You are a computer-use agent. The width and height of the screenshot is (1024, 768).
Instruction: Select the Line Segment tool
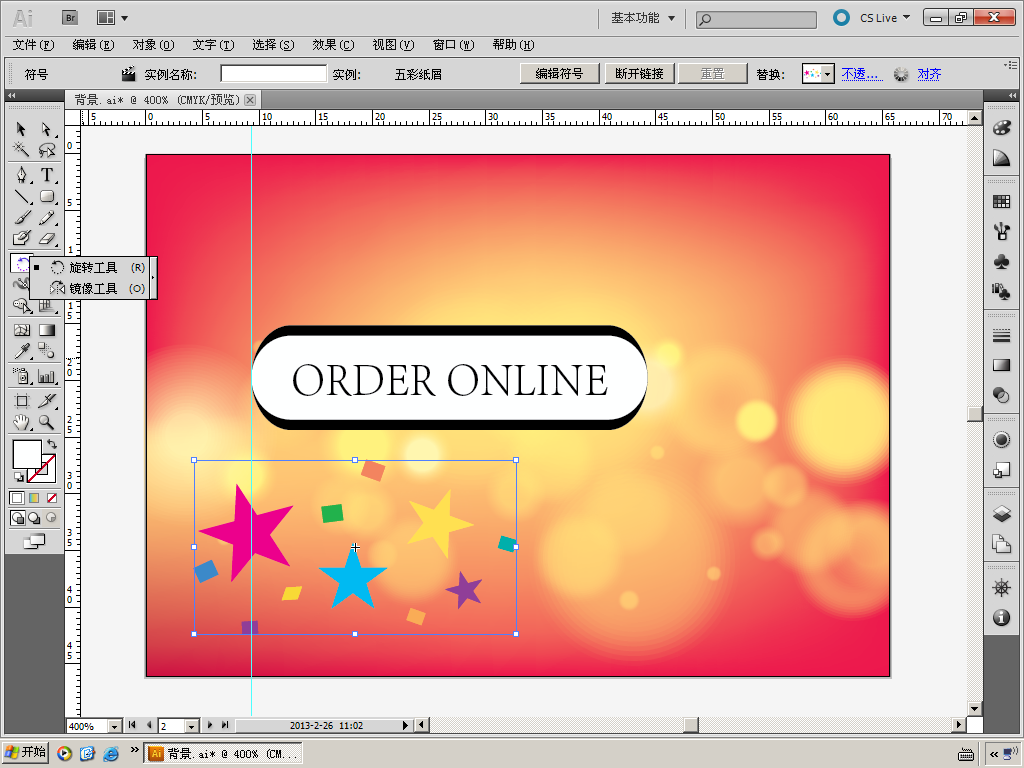click(22, 196)
